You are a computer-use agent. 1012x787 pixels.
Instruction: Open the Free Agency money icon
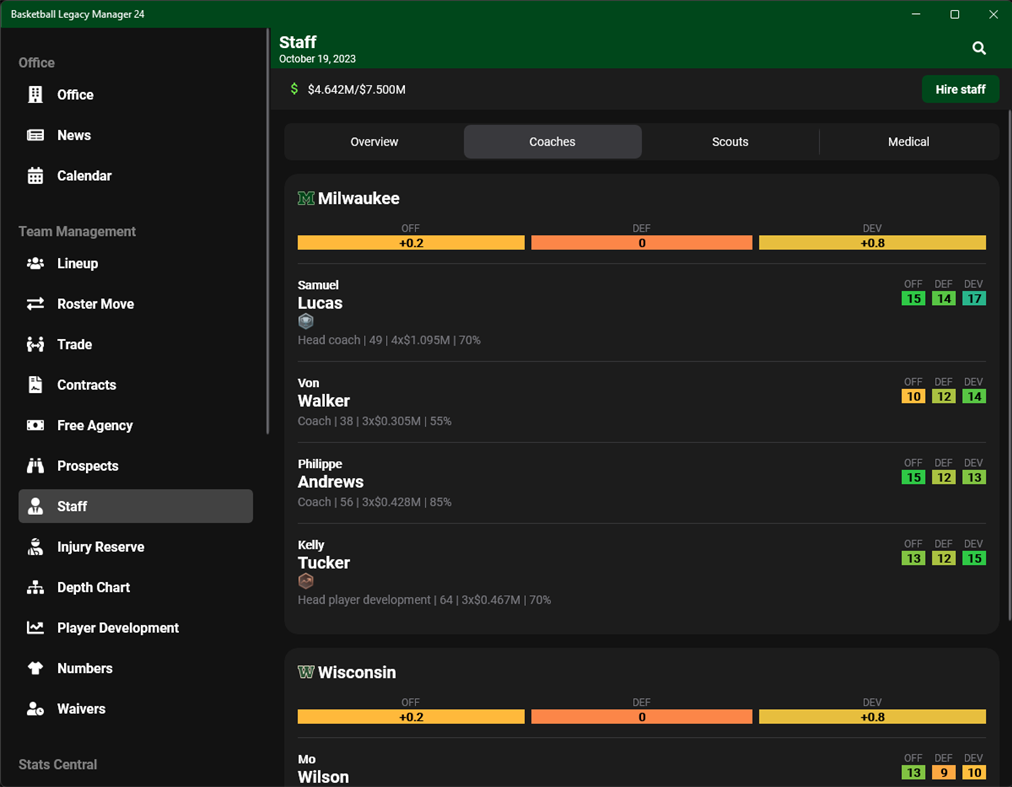click(35, 425)
